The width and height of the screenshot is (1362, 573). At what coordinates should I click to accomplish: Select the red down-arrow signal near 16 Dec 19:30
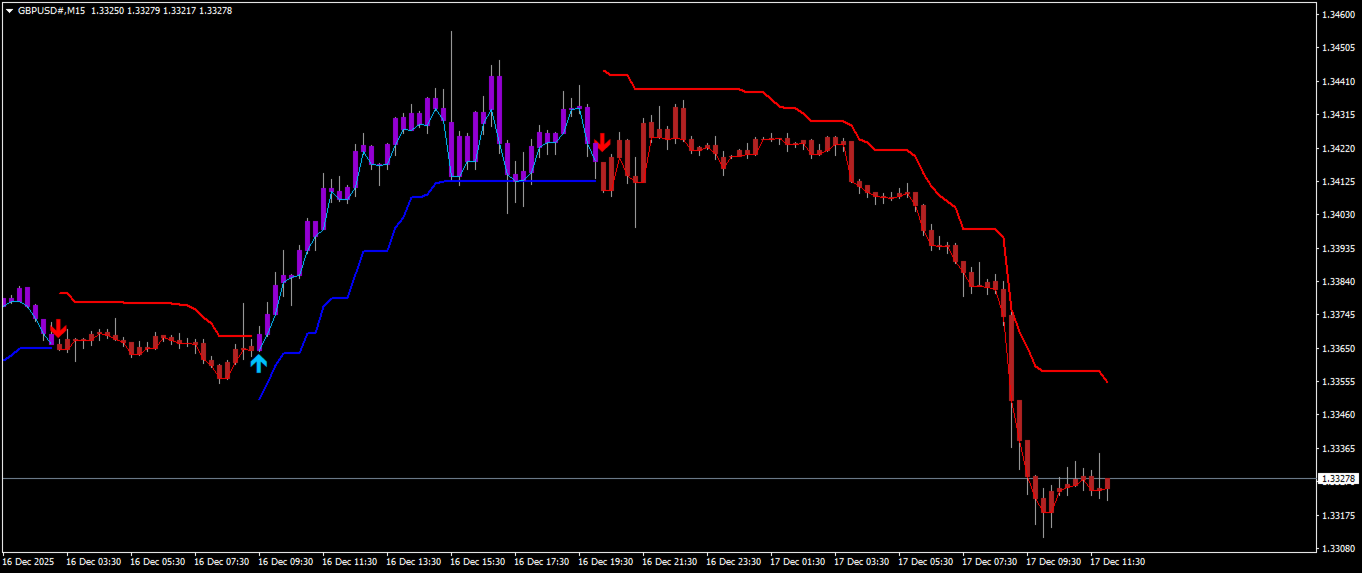(x=602, y=141)
